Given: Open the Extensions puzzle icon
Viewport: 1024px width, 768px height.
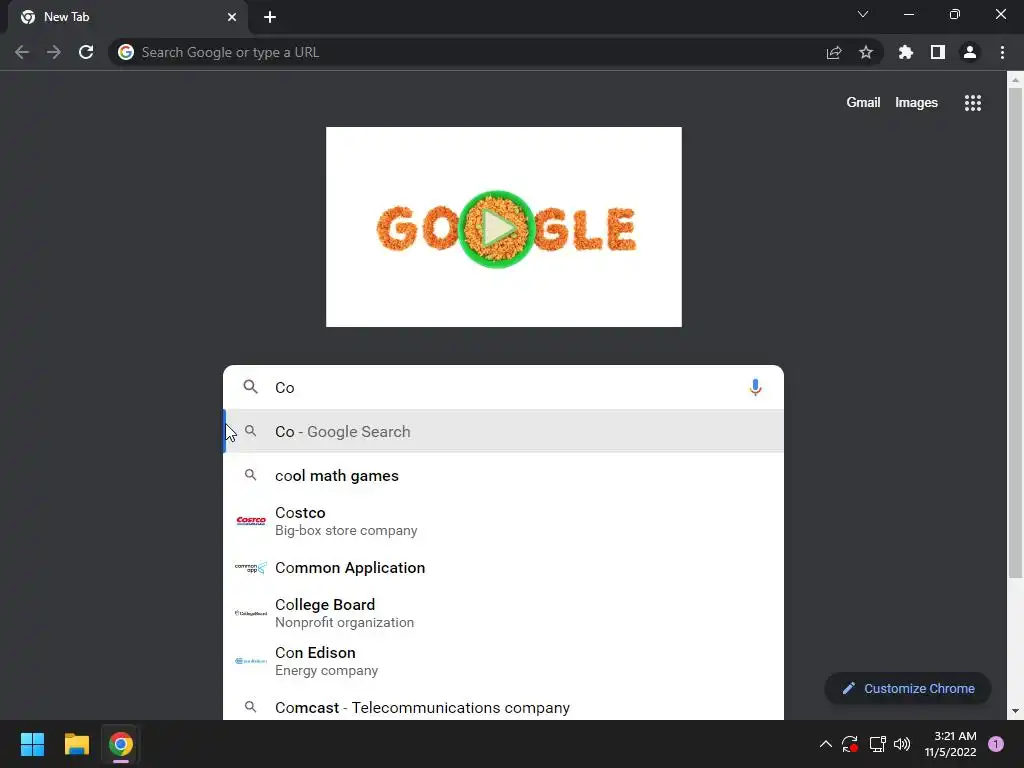Looking at the screenshot, I should click(x=906, y=52).
